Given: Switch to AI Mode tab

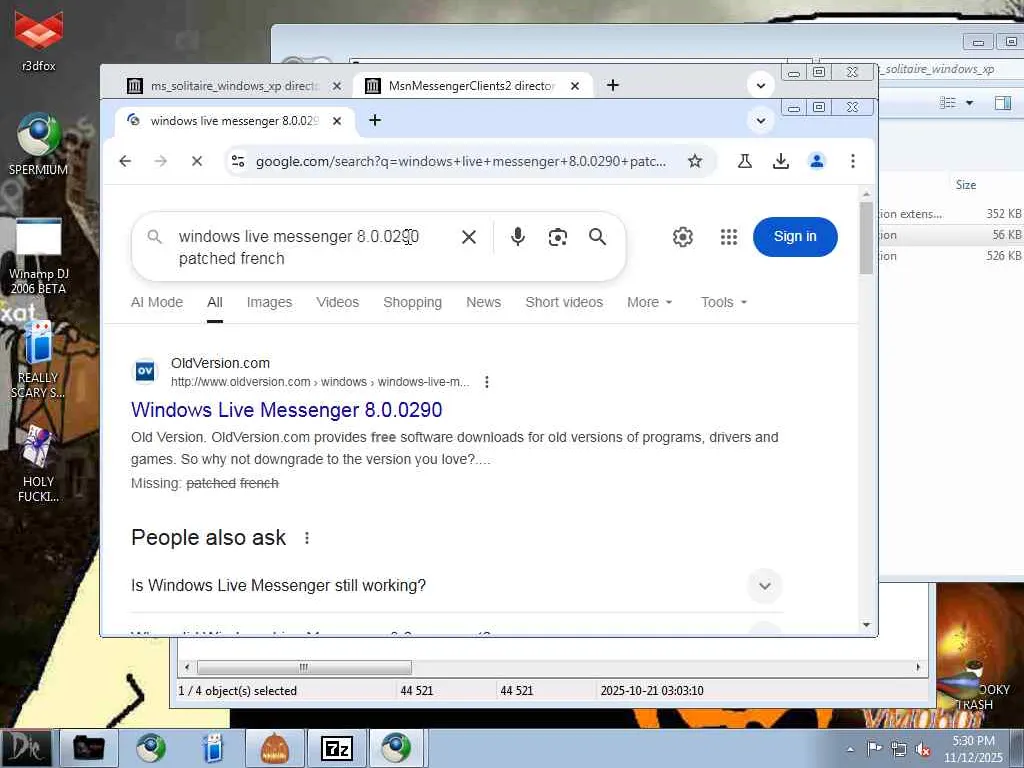Looking at the screenshot, I should [x=157, y=302].
